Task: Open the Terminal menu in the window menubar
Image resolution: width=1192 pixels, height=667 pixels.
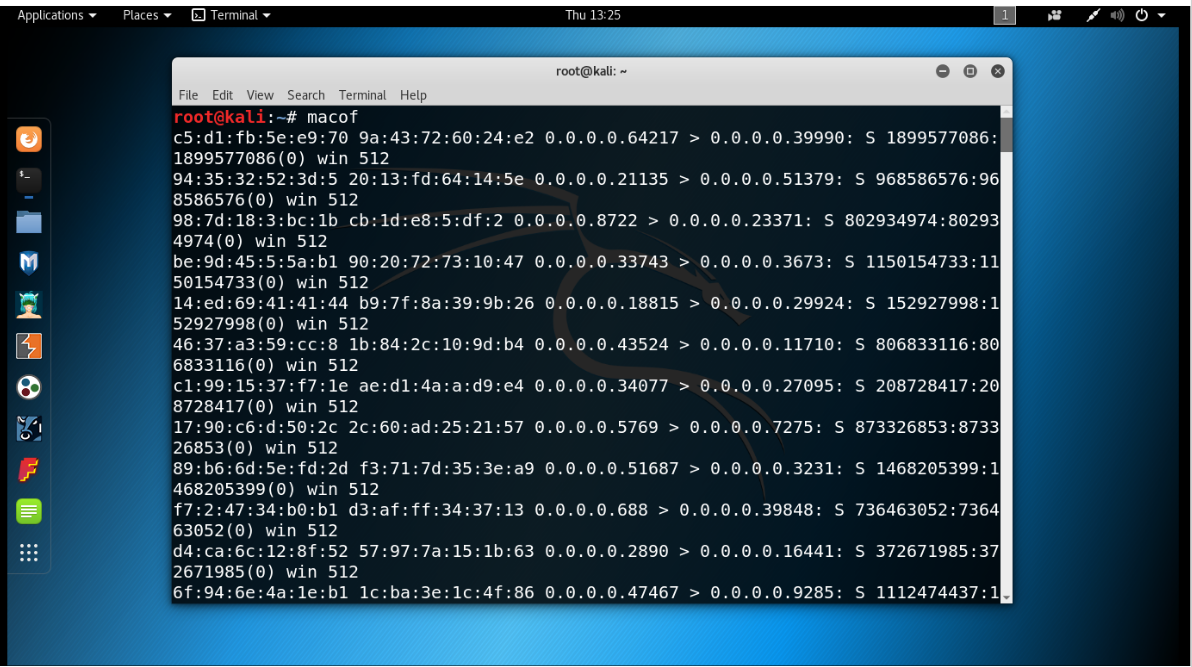Action: (x=363, y=95)
